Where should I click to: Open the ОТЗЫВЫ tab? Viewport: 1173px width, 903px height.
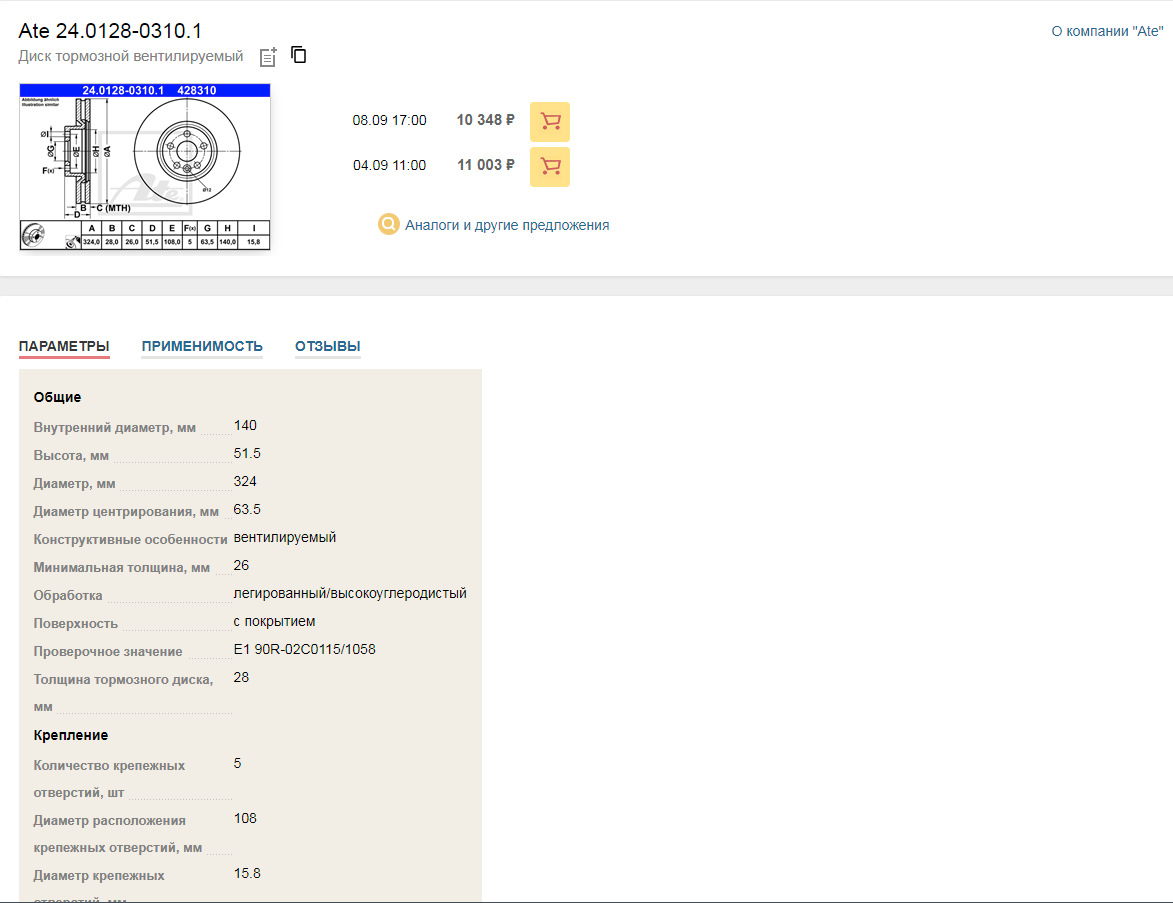327,346
